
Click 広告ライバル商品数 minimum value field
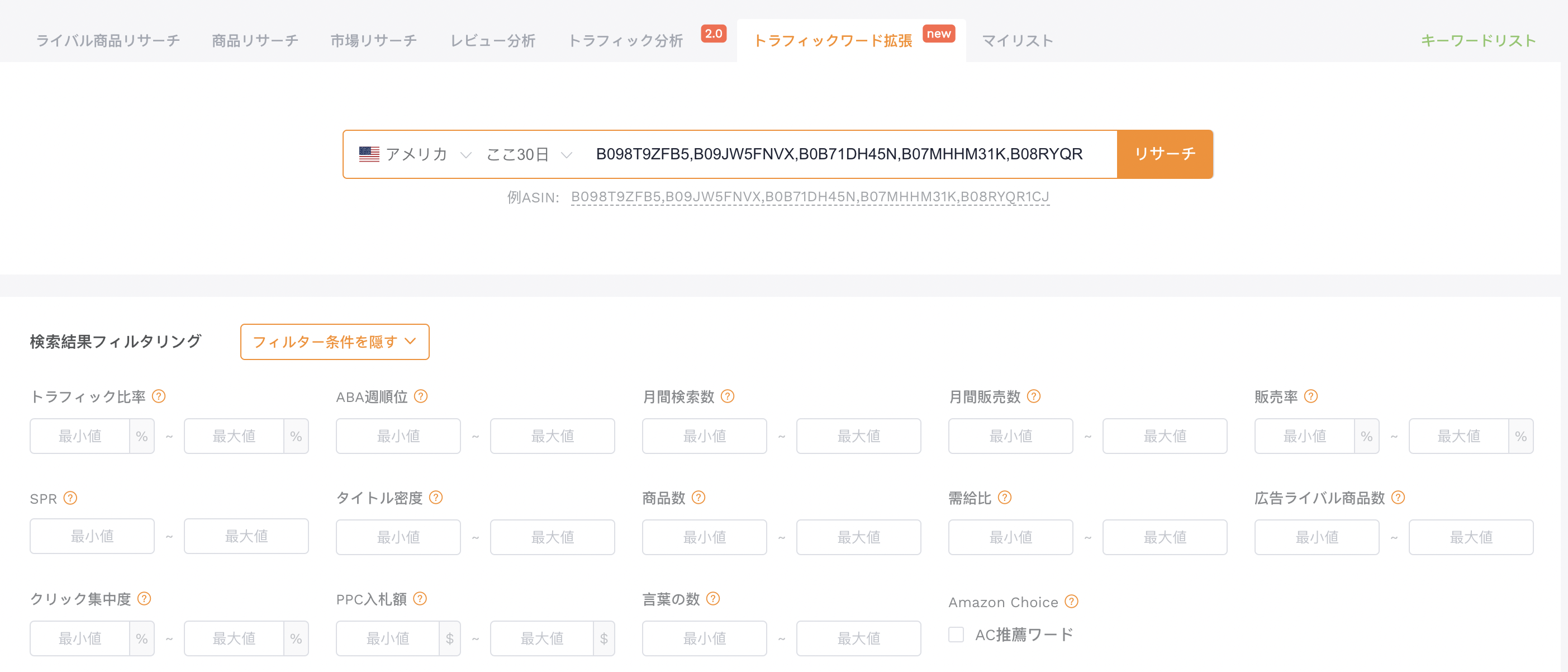tap(1317, 537)
